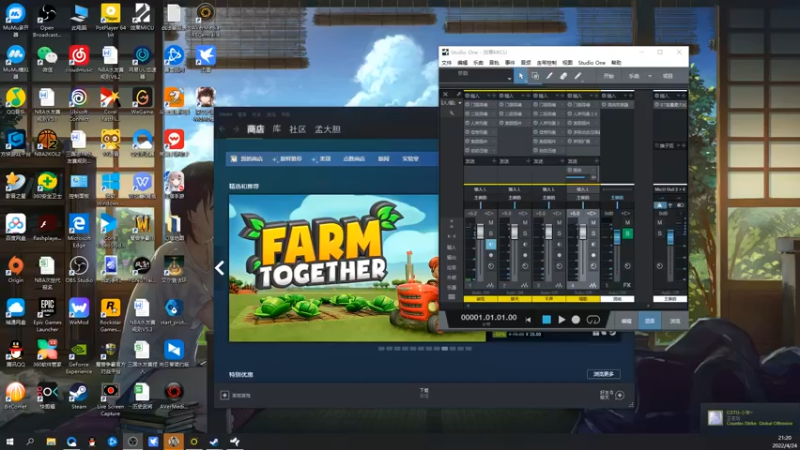This screenshot has width=800, height=450.
Task: Open the 编辑 menu in Studio One
Action: [x=462, y=63]
